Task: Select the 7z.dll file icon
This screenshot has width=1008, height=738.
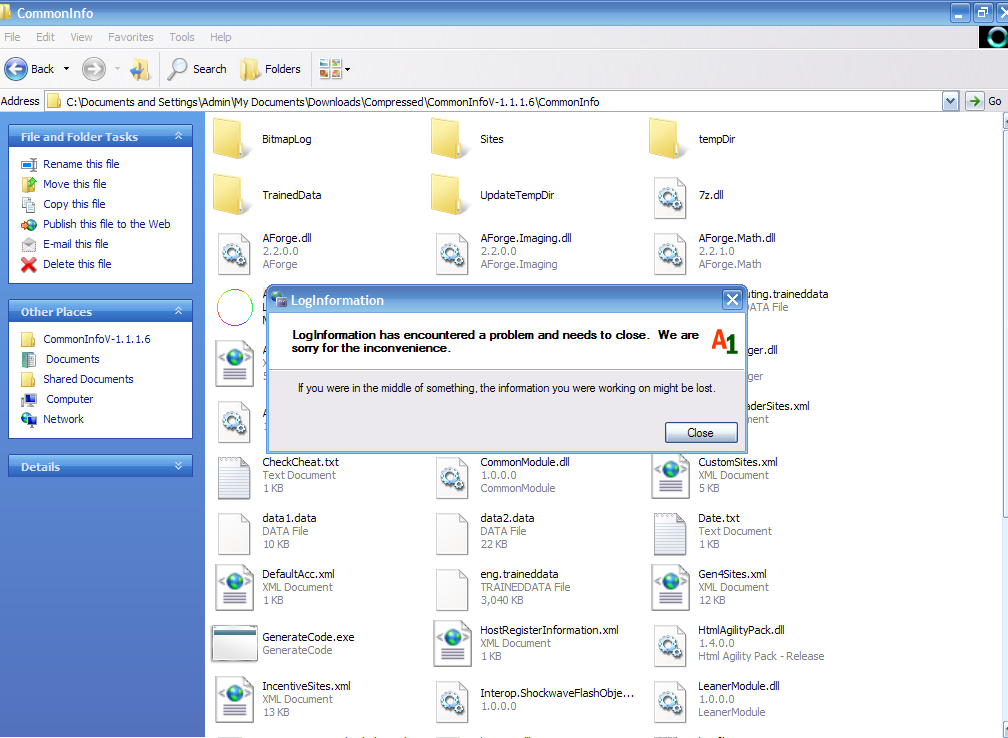Action: click(x=670, y=196)
